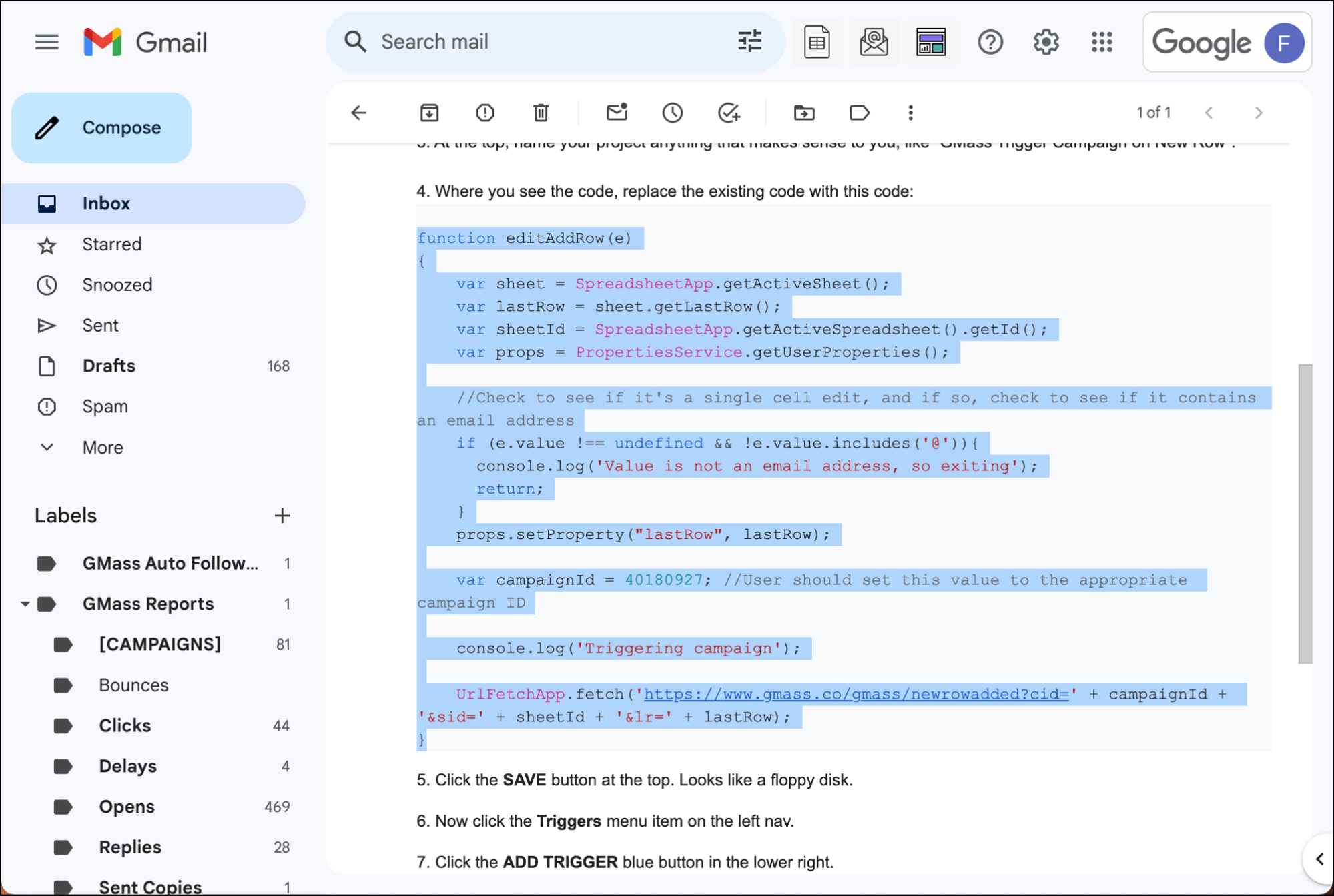1334x896 pixels.
Task: Open Gmail support help icon
Action: [x=990, y=43]
